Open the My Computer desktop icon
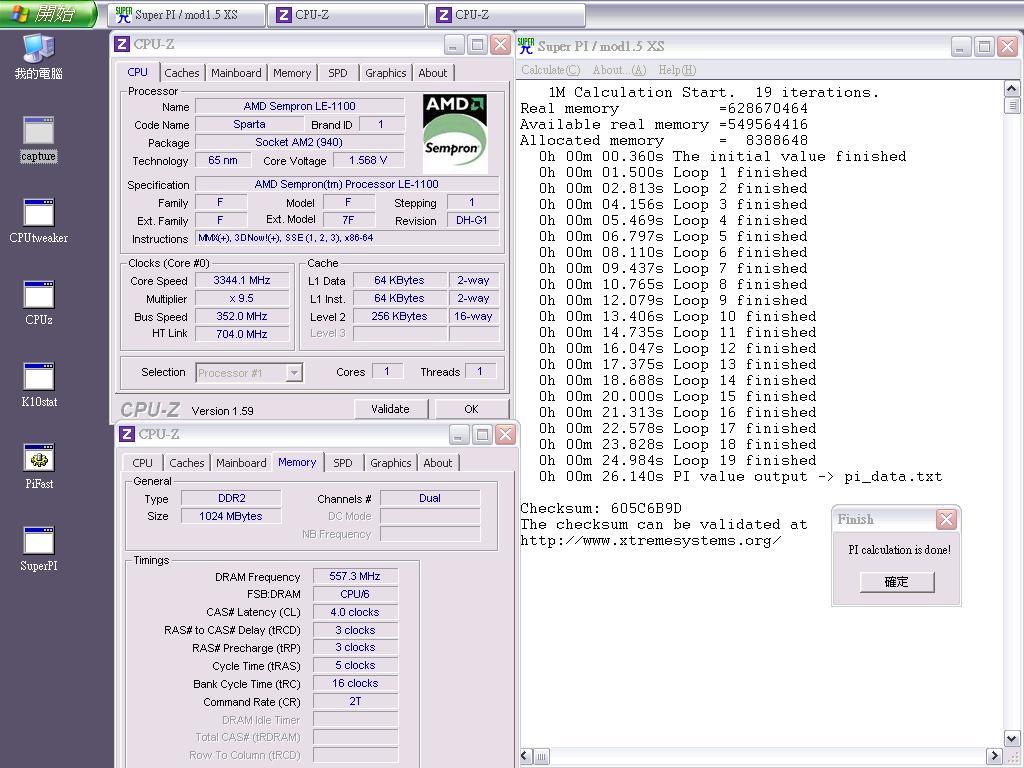This screenshot has width=1024, height=768. 39,56
